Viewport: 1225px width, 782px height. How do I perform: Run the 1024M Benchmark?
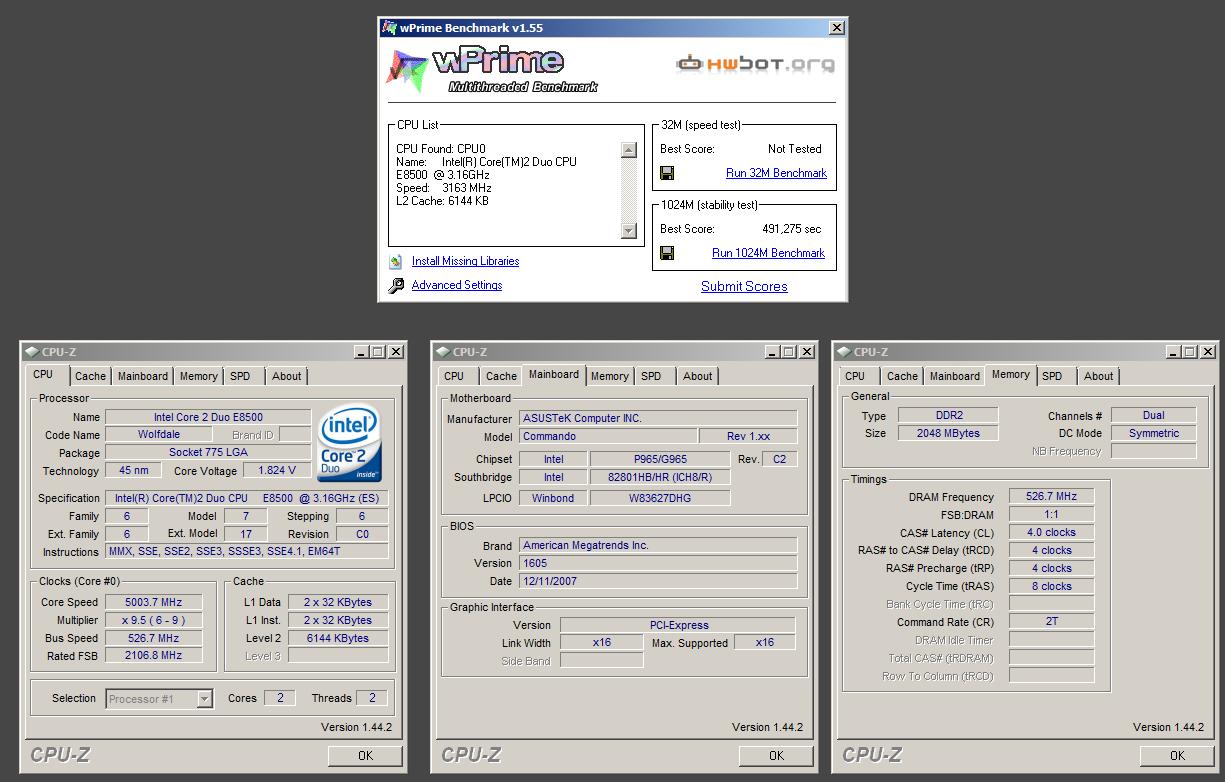click(x=768, y=253)
